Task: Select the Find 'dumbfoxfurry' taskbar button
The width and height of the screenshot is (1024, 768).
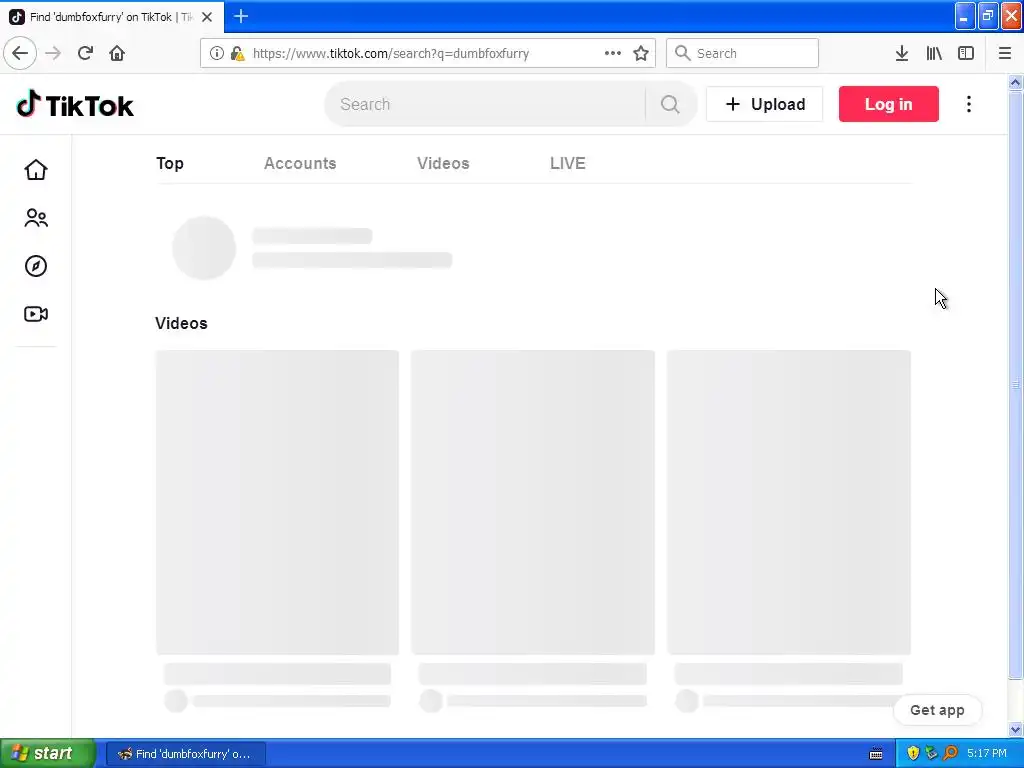Action: point(185,754)
